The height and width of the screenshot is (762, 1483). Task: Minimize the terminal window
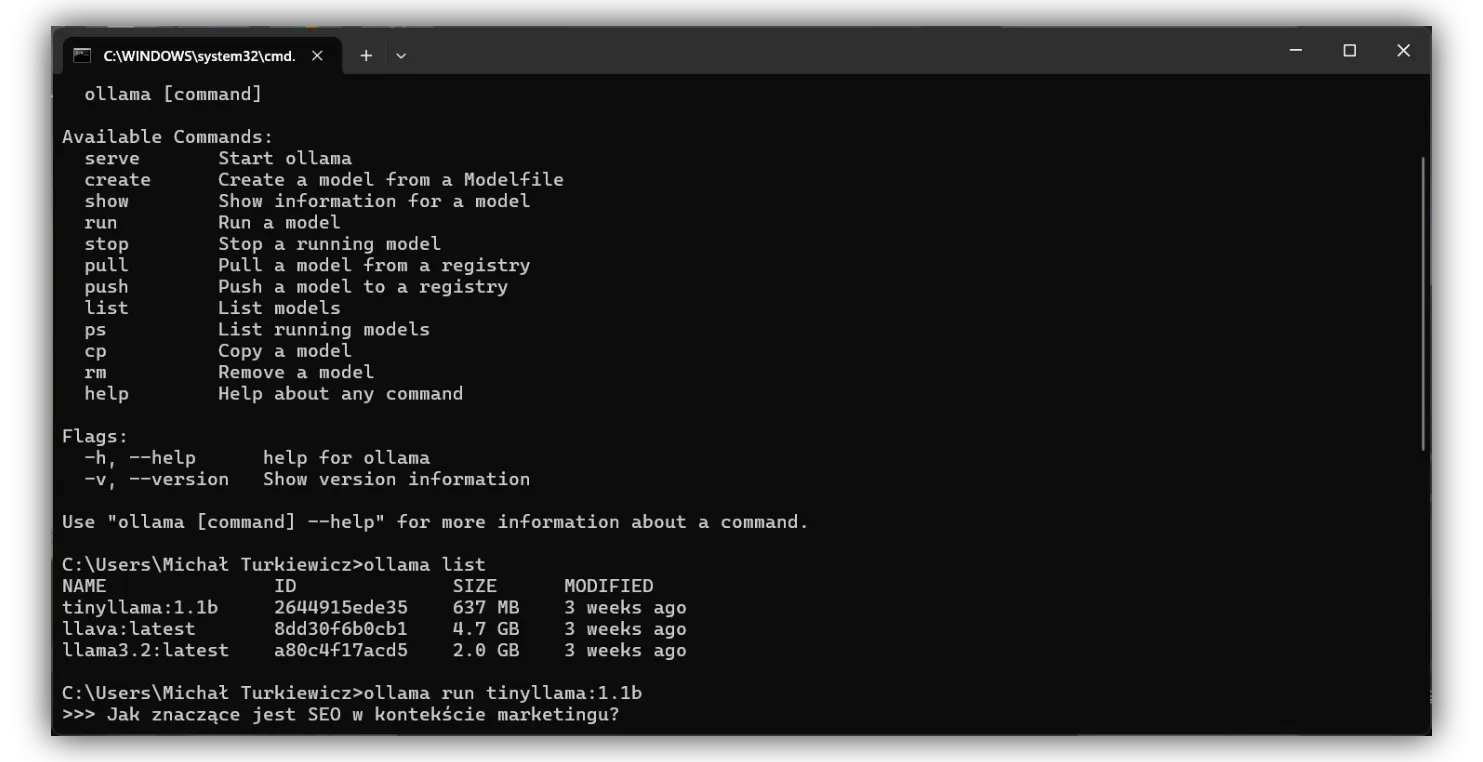pyautogui.click(x=1296, y=51)
